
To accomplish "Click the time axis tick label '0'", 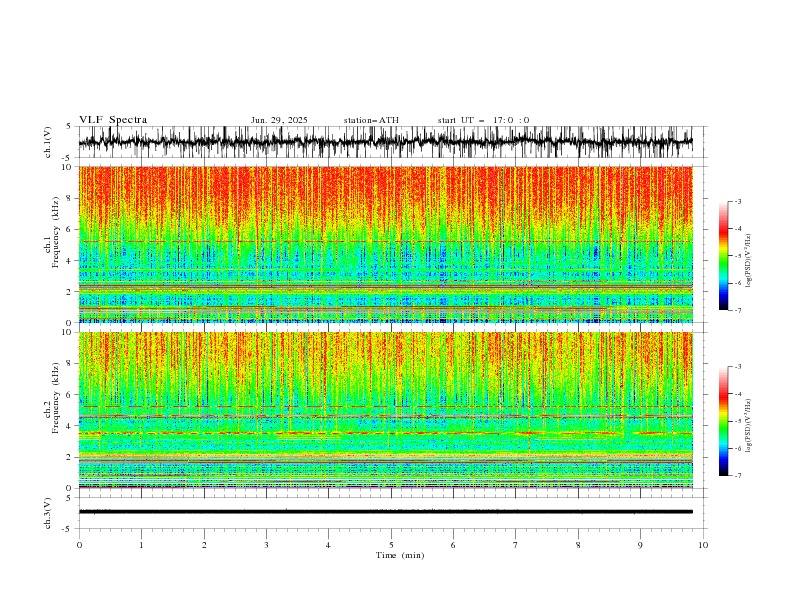I will pos(79,545).
